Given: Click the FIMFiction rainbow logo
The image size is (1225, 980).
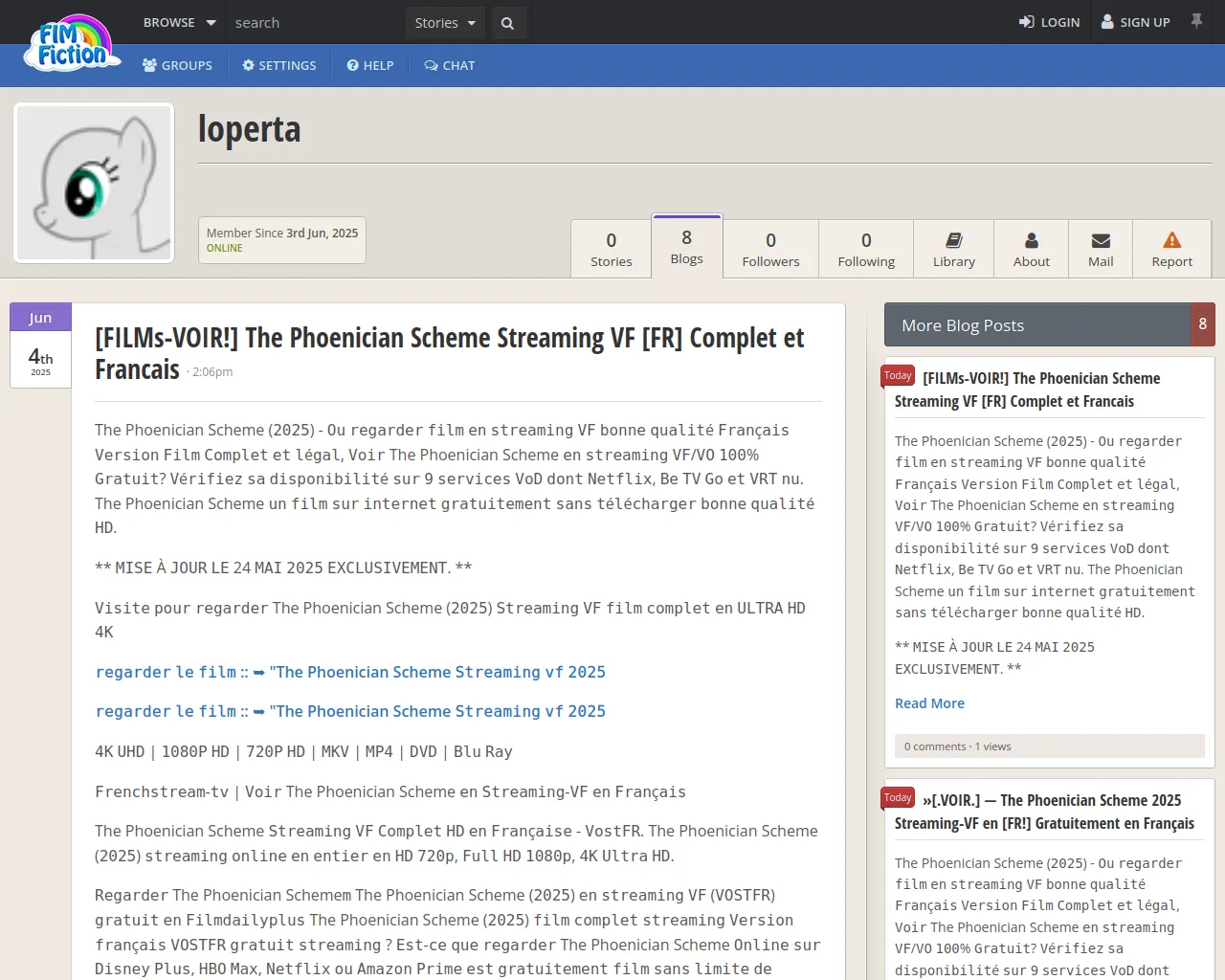Looking at the screenshot, I should click(x=72, y=44).
